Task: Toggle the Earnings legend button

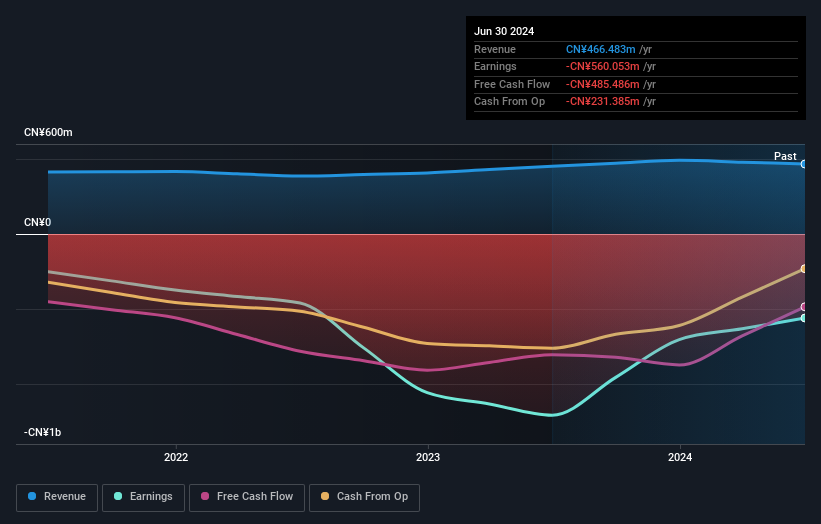Action: (x=143, y=497)
